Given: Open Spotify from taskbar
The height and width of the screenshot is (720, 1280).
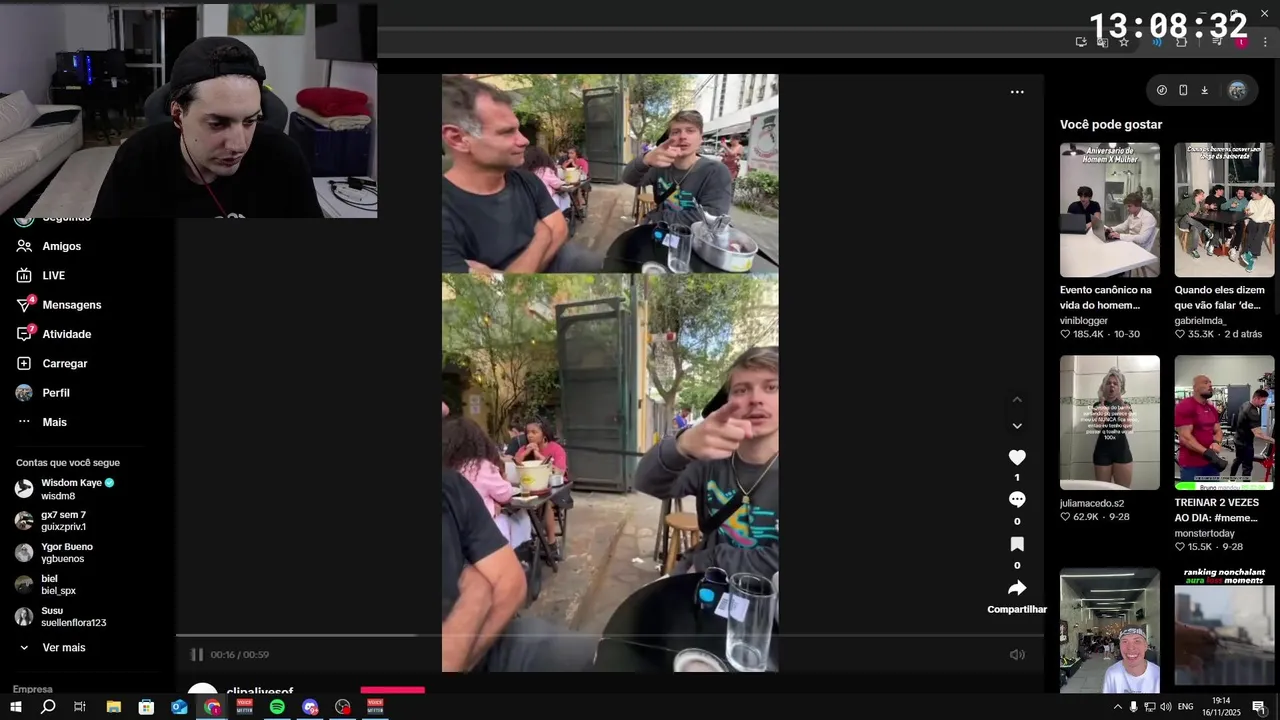Looking at the screenshot, I should click(x=277, y=707).
